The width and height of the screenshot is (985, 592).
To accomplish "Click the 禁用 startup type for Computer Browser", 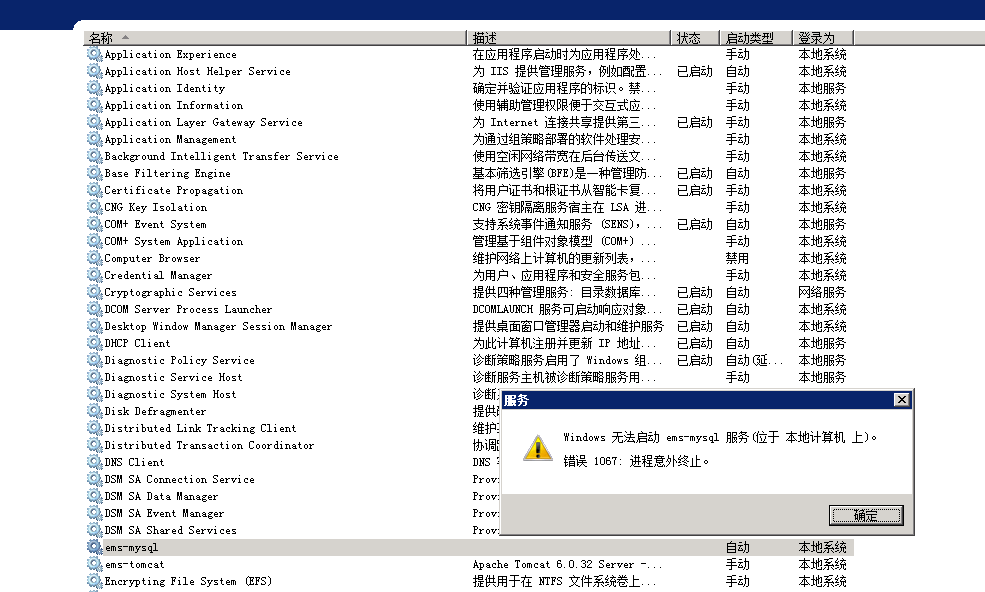I will tap(737, 258).
